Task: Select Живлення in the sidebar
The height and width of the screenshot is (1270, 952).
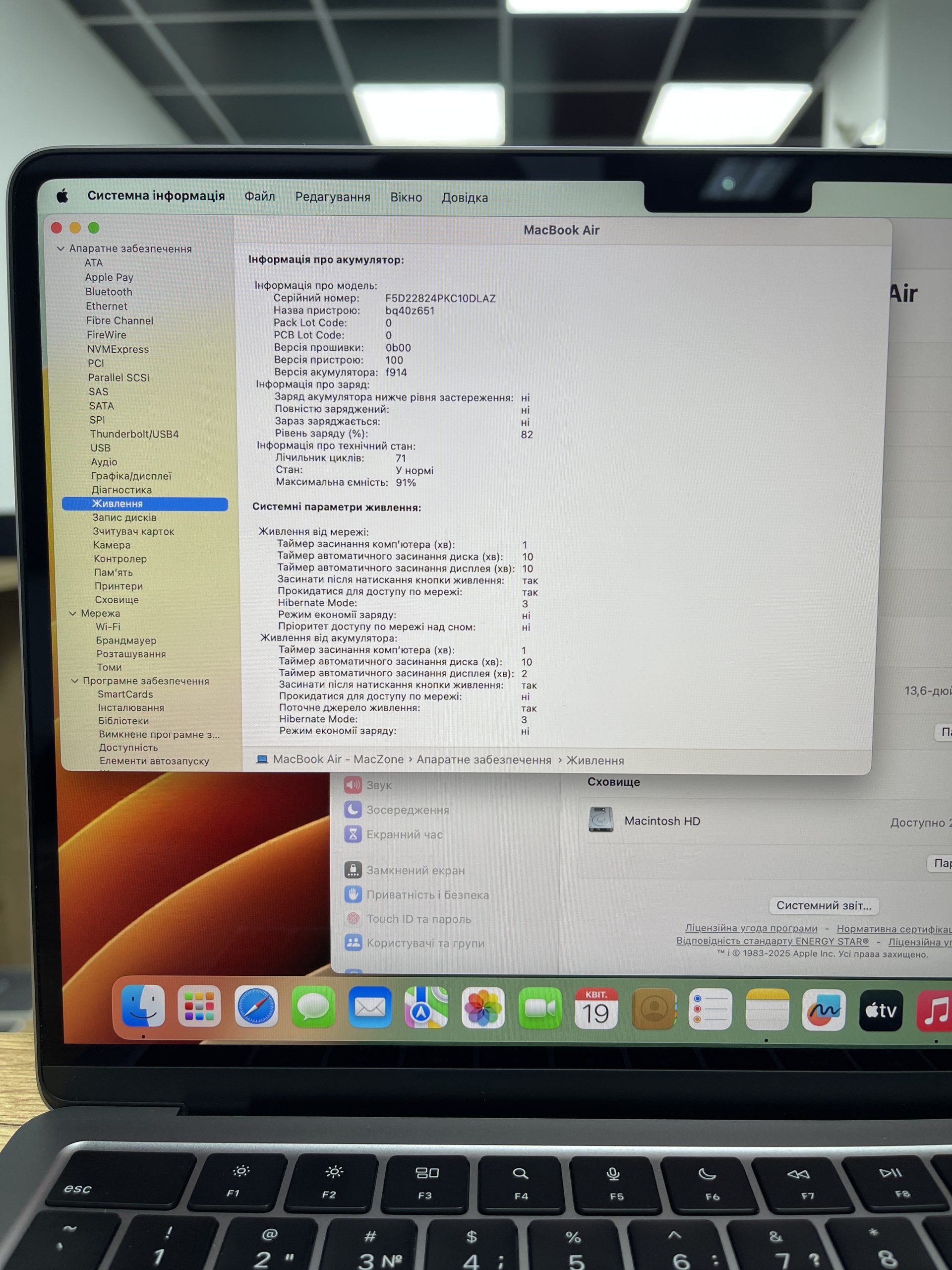Action: 145,504
